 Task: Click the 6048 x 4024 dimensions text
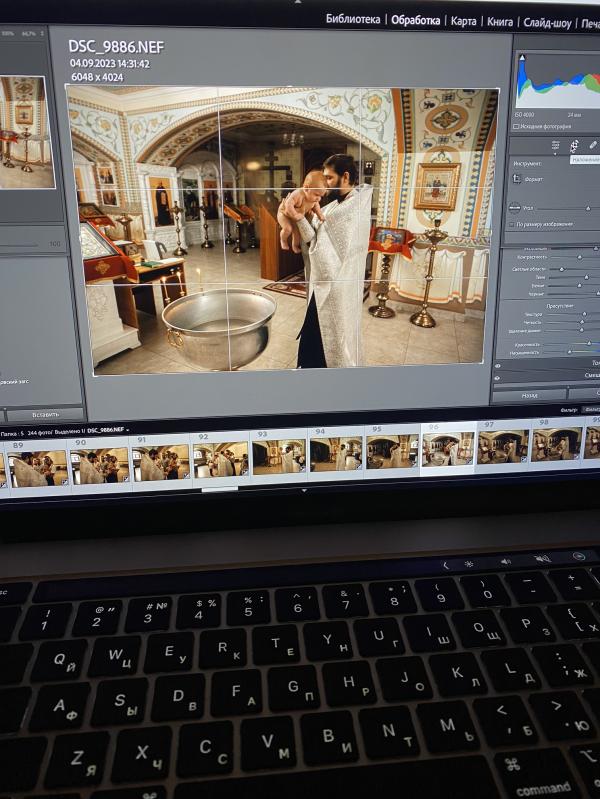(x=97, y=77)
